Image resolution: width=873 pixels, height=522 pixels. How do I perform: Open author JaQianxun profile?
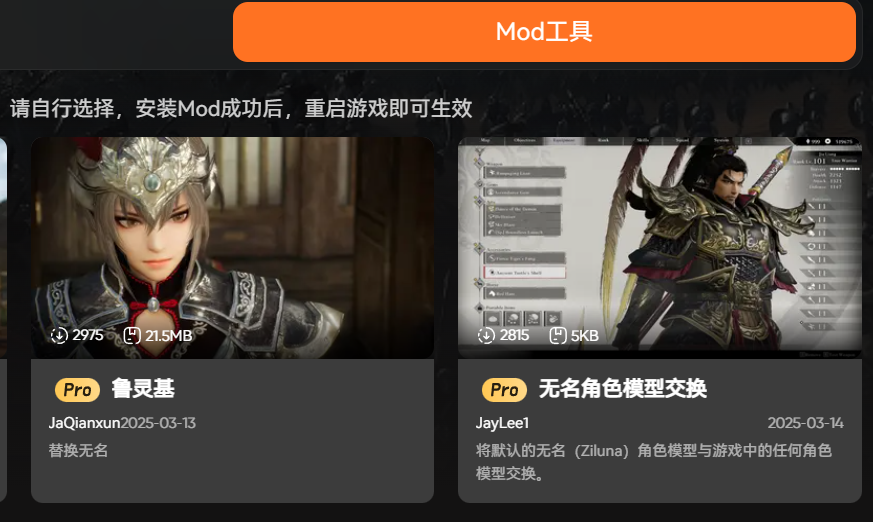[84, 423]
